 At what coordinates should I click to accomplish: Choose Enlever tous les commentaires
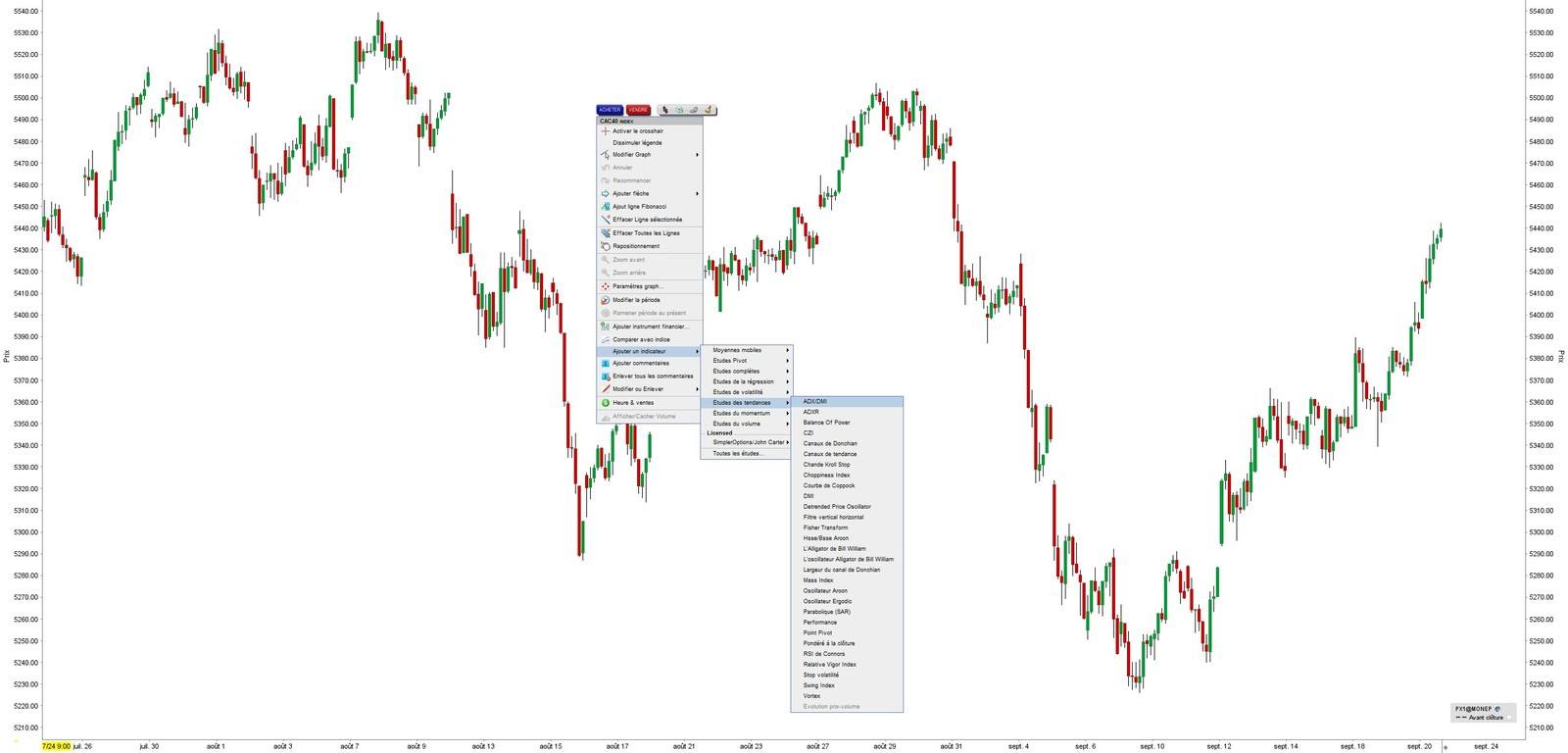tap(650, 376)
